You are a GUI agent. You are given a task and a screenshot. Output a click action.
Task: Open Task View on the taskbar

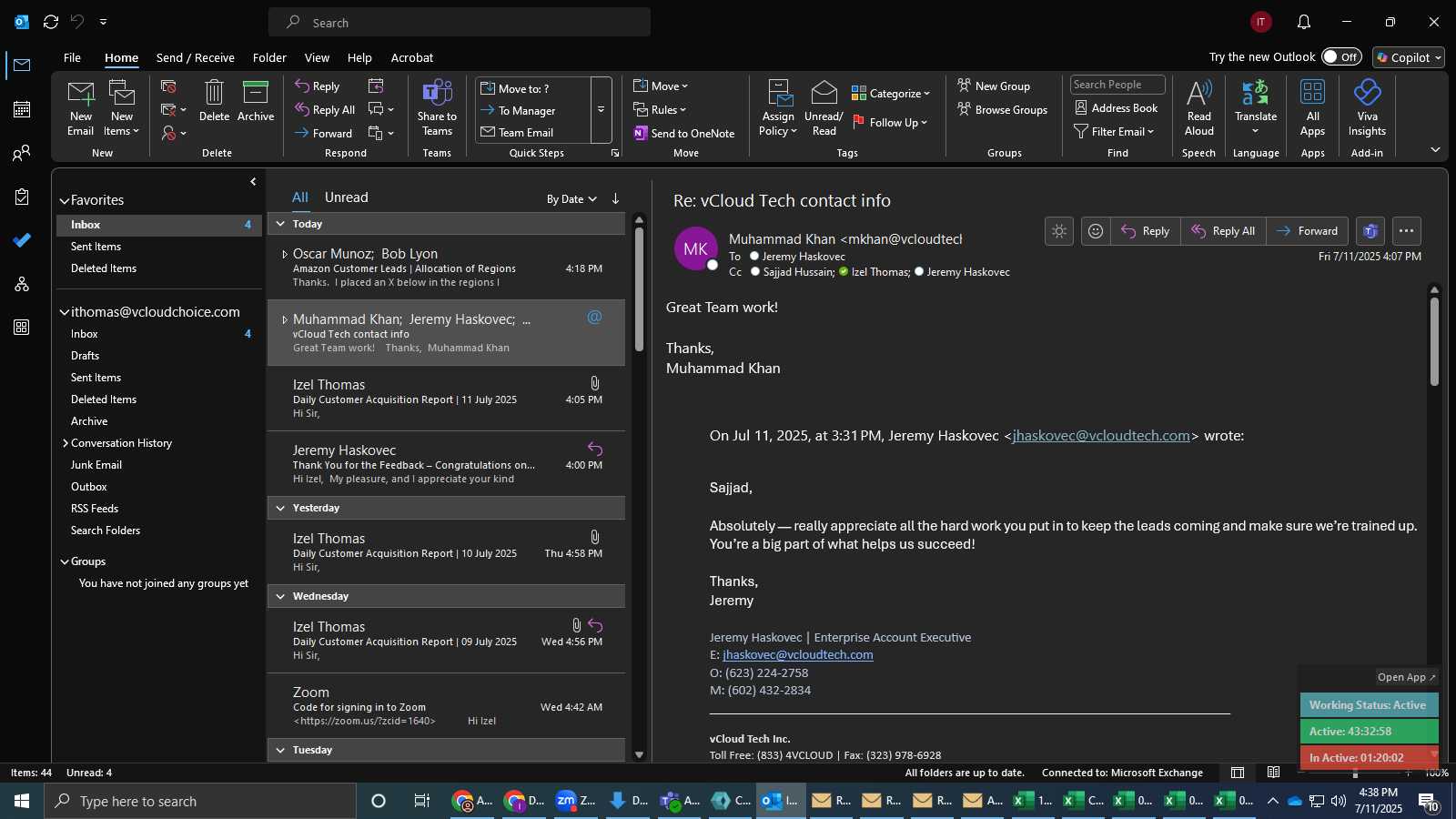point(421,801)
